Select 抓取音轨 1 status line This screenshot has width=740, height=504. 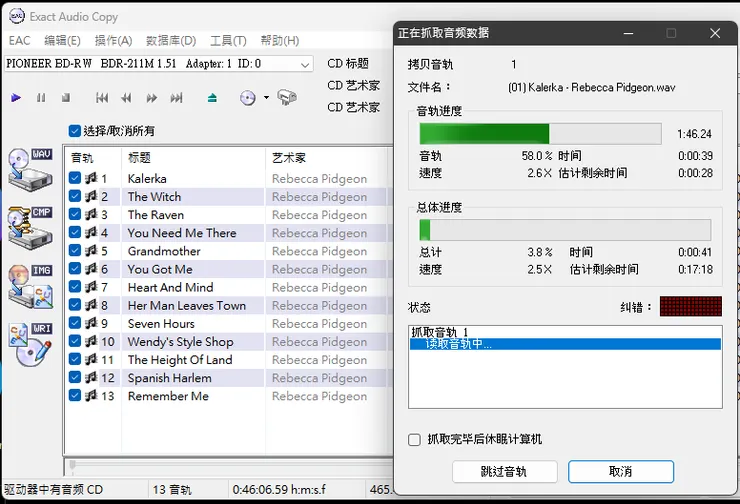coord(439,332)
